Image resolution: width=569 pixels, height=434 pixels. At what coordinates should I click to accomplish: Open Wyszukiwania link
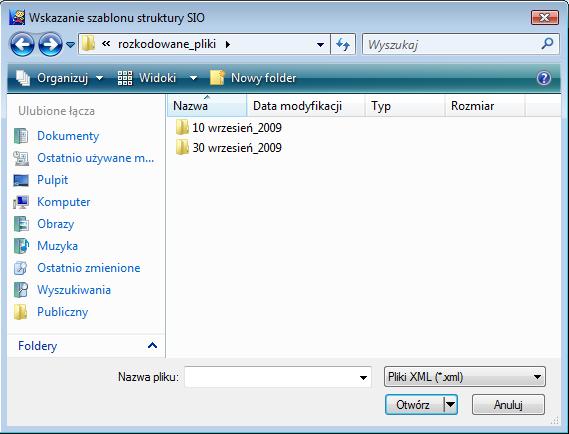tap(74, 290)
